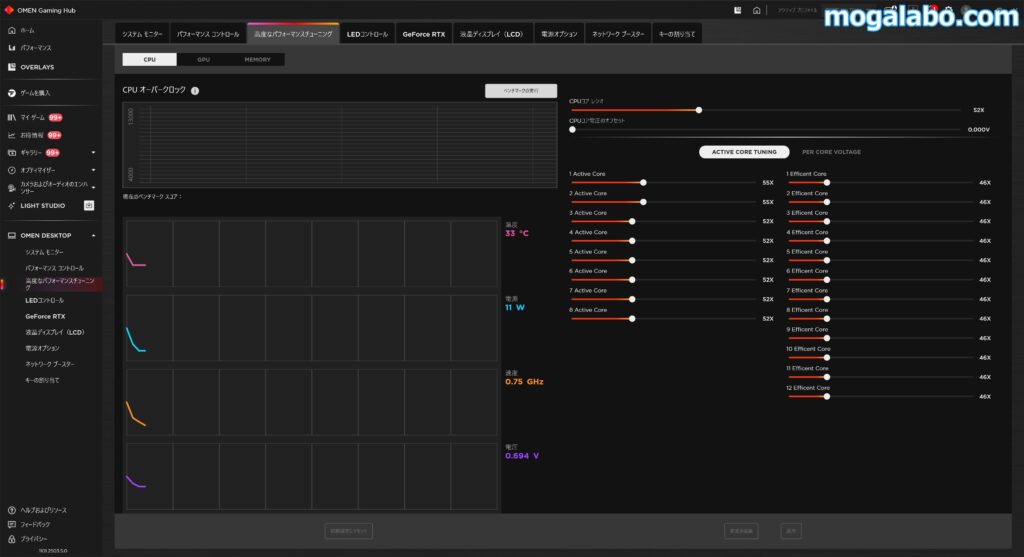The image size is (1024, 557).
Task: Open sidebar GeForce RTX under OMEN DESKTOP
Action: click(45, 316)
